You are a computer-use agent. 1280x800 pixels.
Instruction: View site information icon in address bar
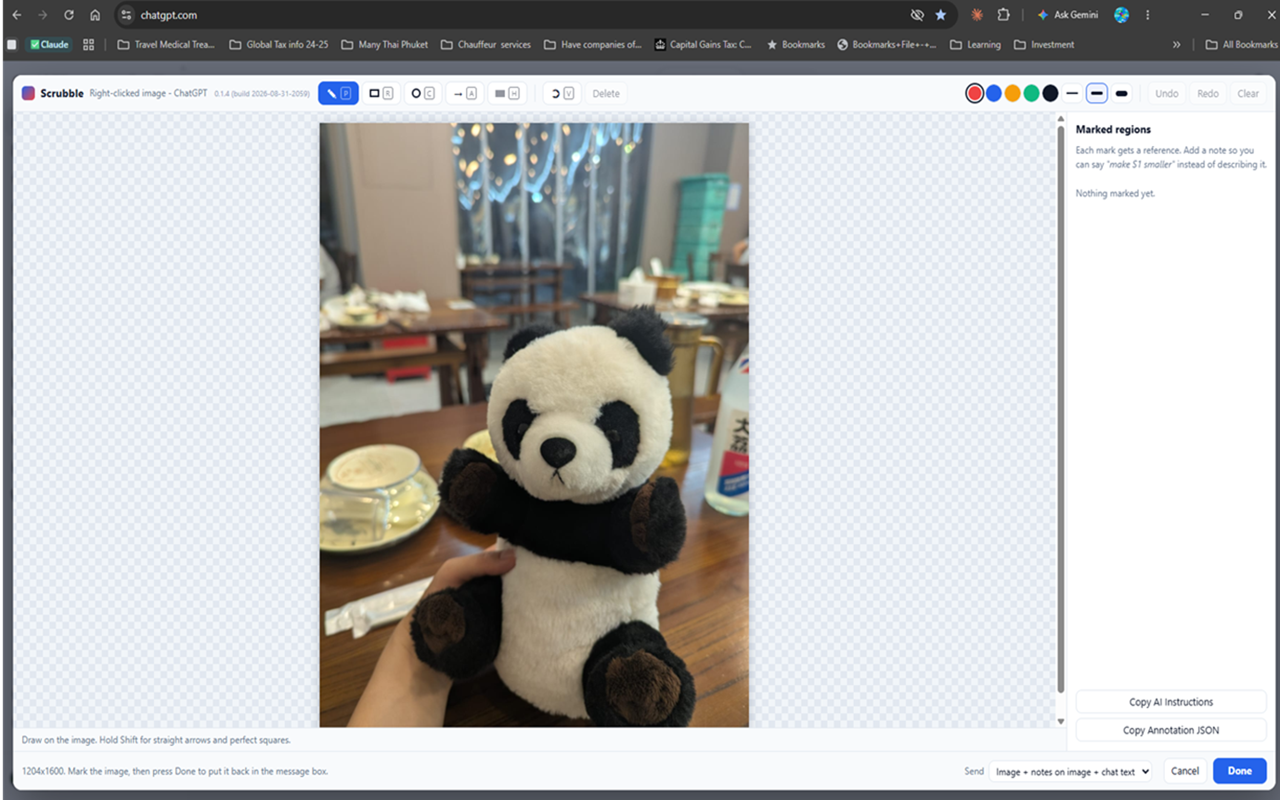tap(126, 15)
